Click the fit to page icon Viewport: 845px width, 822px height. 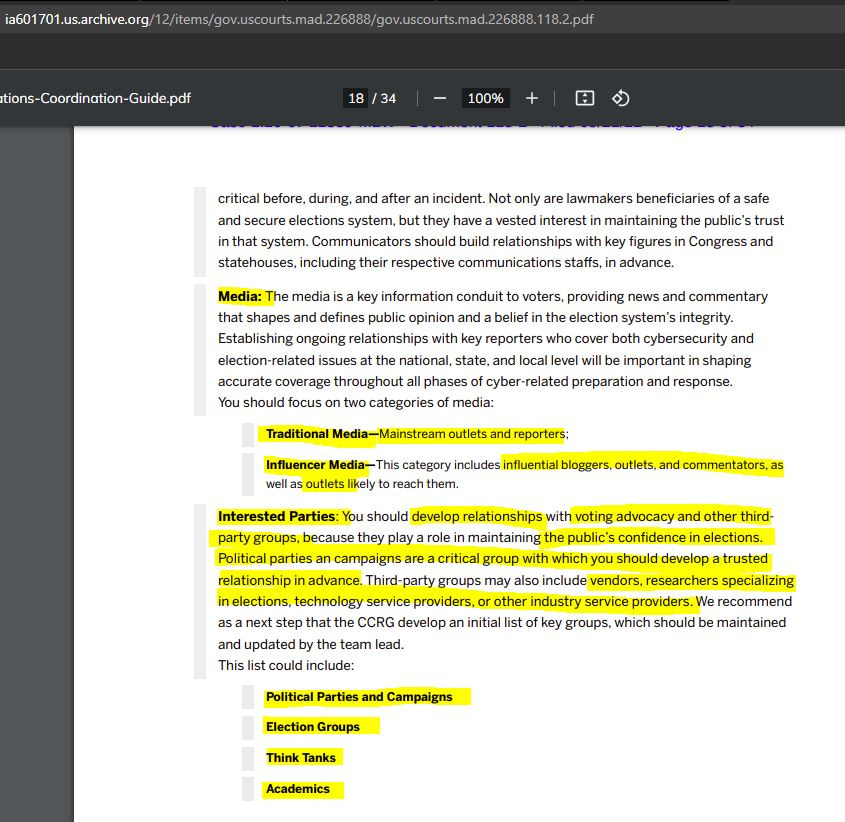(585, 98)
